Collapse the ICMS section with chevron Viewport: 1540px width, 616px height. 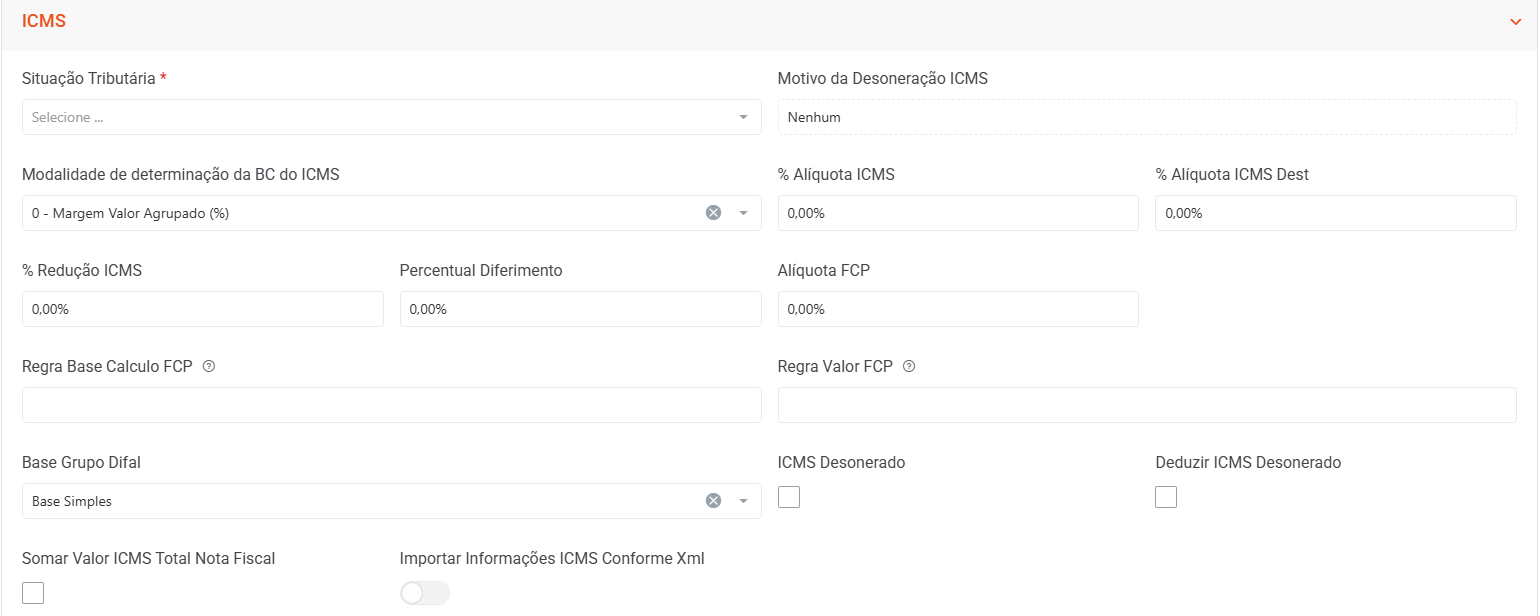pos(1515,22)
